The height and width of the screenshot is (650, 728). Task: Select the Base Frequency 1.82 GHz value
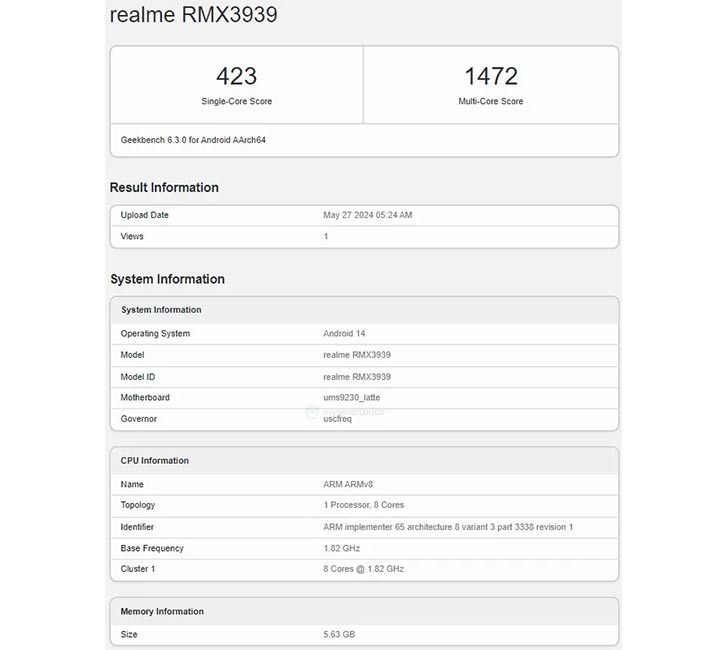tap(342, 548)
